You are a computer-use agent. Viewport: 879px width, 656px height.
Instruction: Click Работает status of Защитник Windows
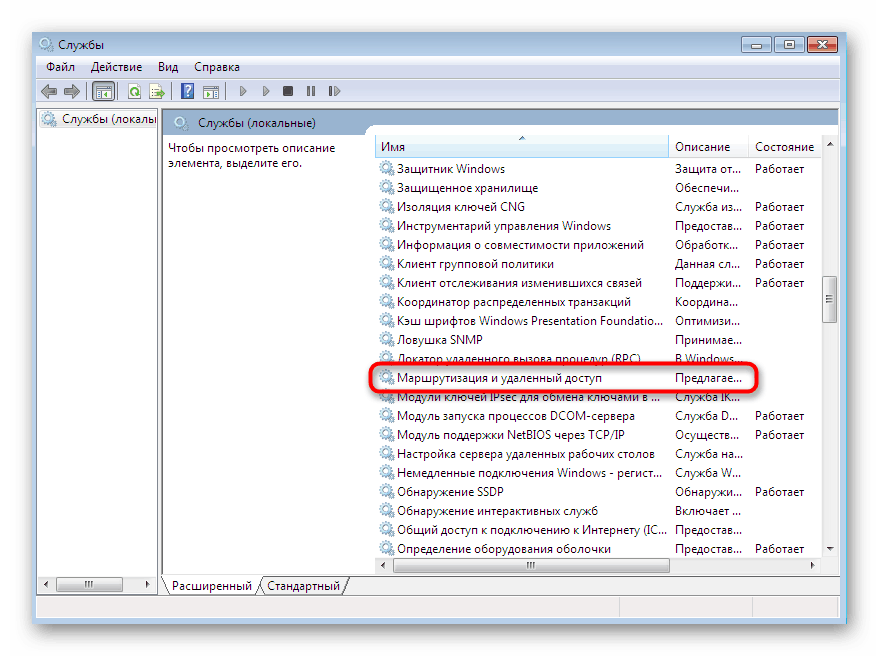[779, 169]
